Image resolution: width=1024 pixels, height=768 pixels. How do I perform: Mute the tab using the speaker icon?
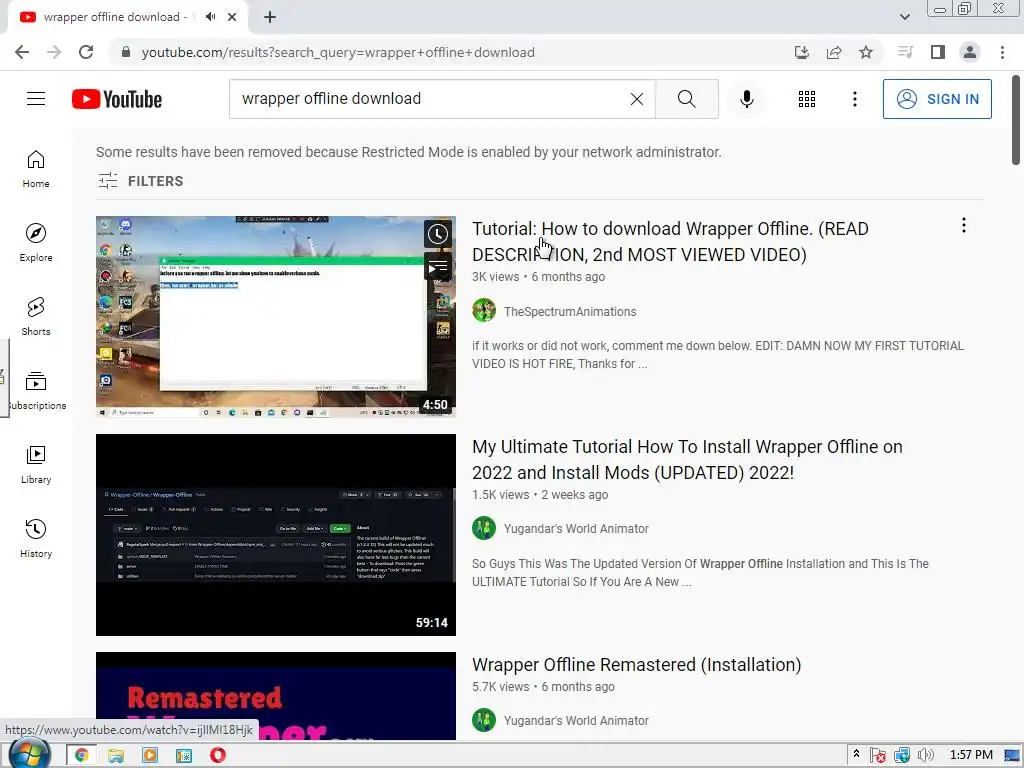point(210,17)
